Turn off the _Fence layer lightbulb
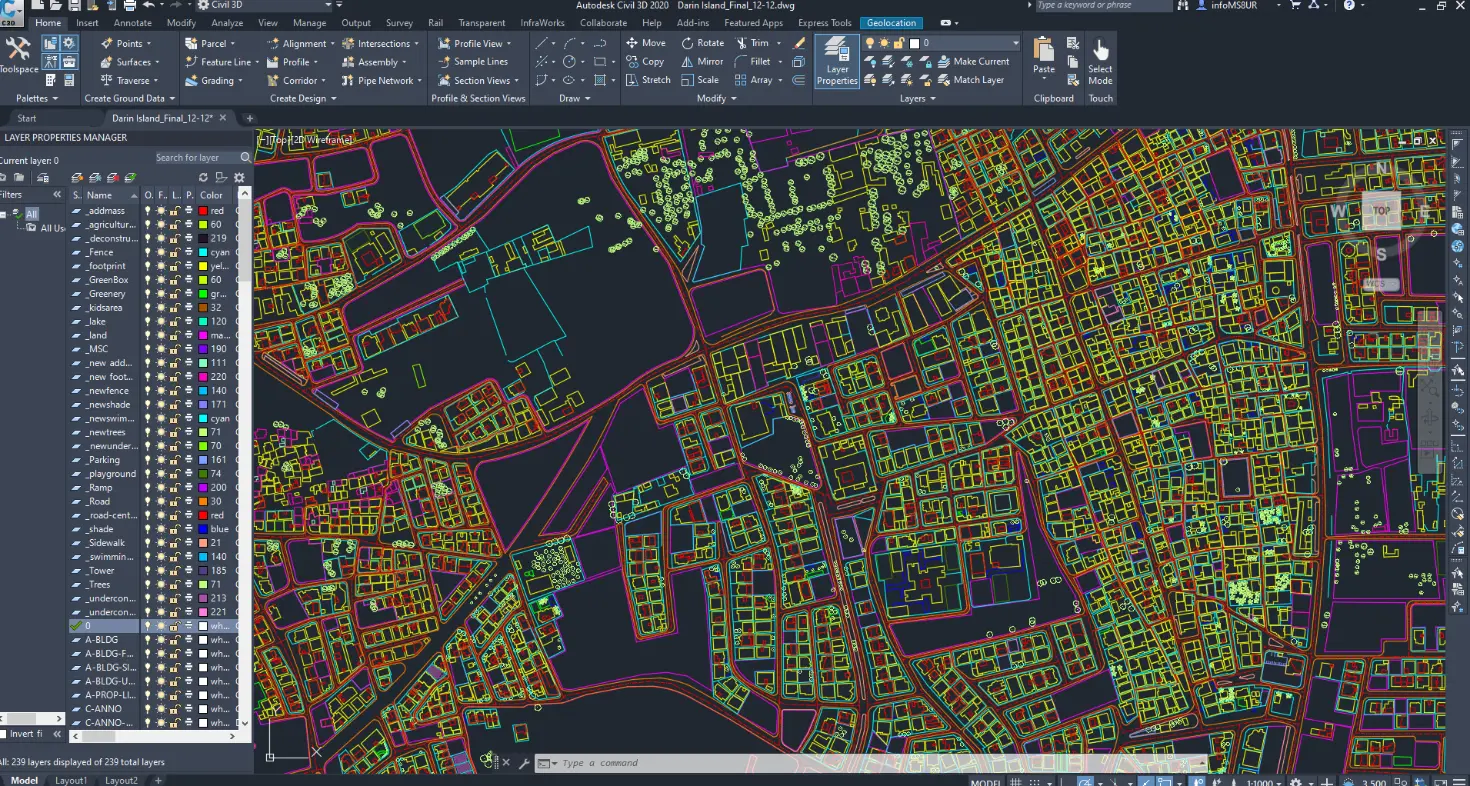Image resolution: width=1470 pixels, height=786 pixels. coord(149,253)
